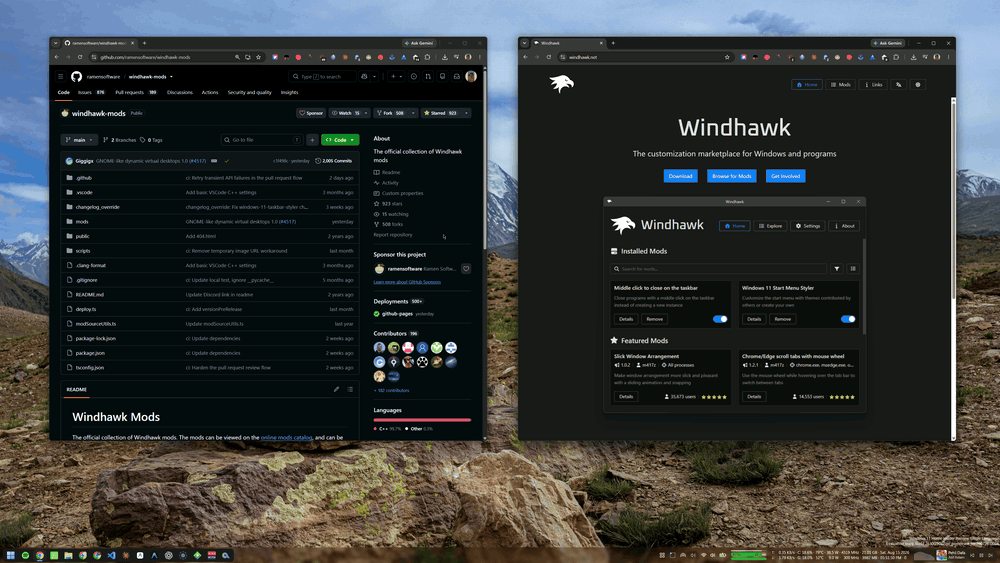The height and width of the screenshot is (563, 1000).
Task: Click the Sponsor button on repository
Action: [x=311, y=113]
